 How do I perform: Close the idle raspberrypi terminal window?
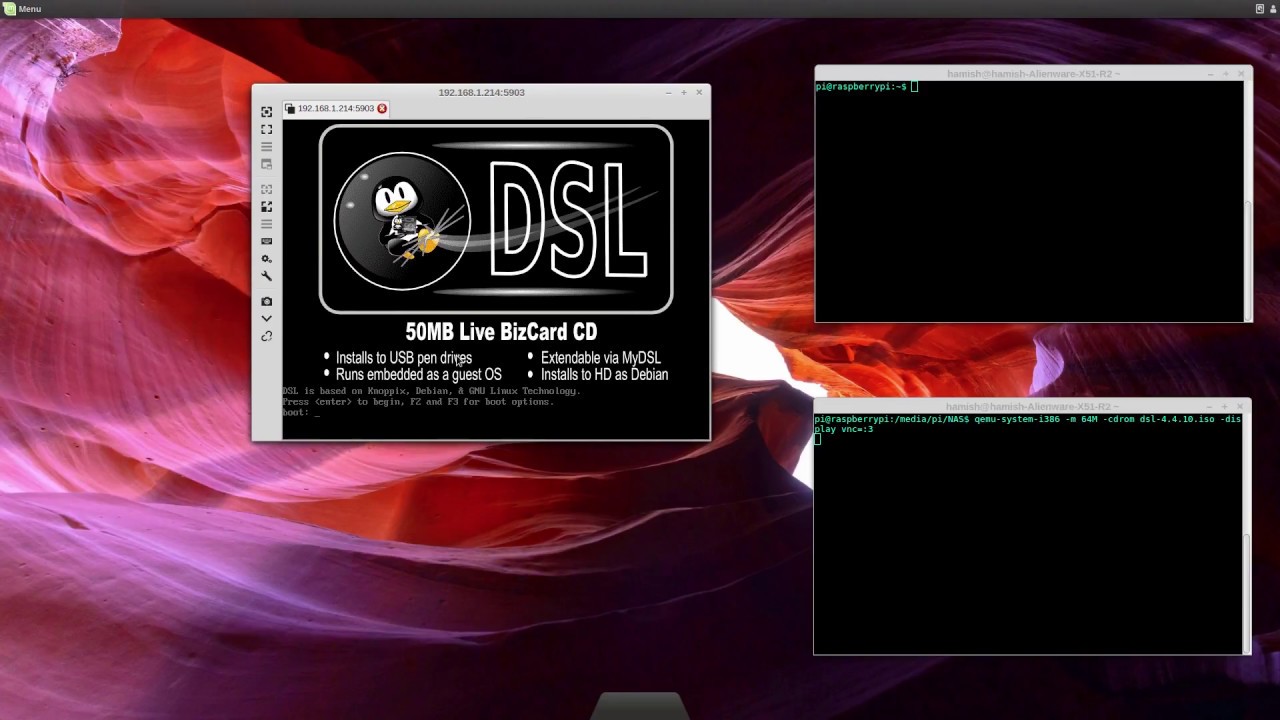1241,74
